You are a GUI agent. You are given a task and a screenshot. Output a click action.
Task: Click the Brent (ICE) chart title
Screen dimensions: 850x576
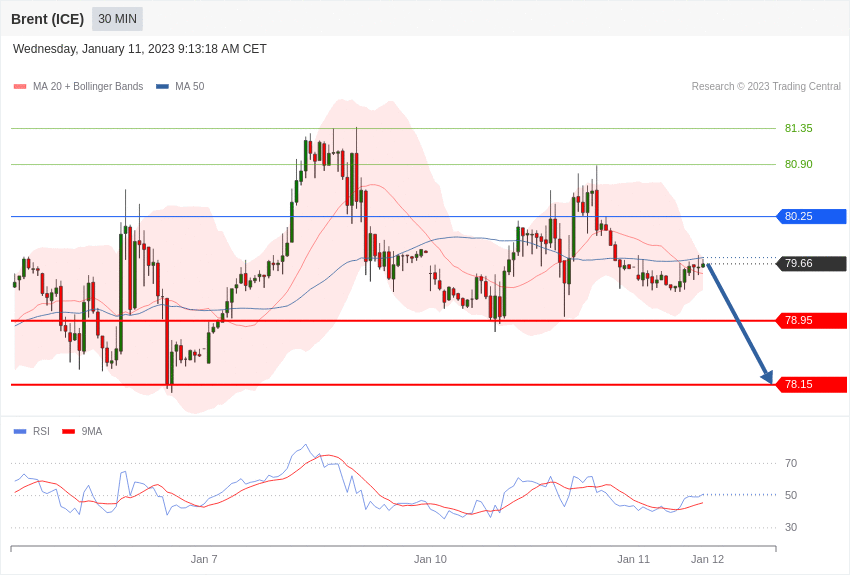tap(48, 19)
